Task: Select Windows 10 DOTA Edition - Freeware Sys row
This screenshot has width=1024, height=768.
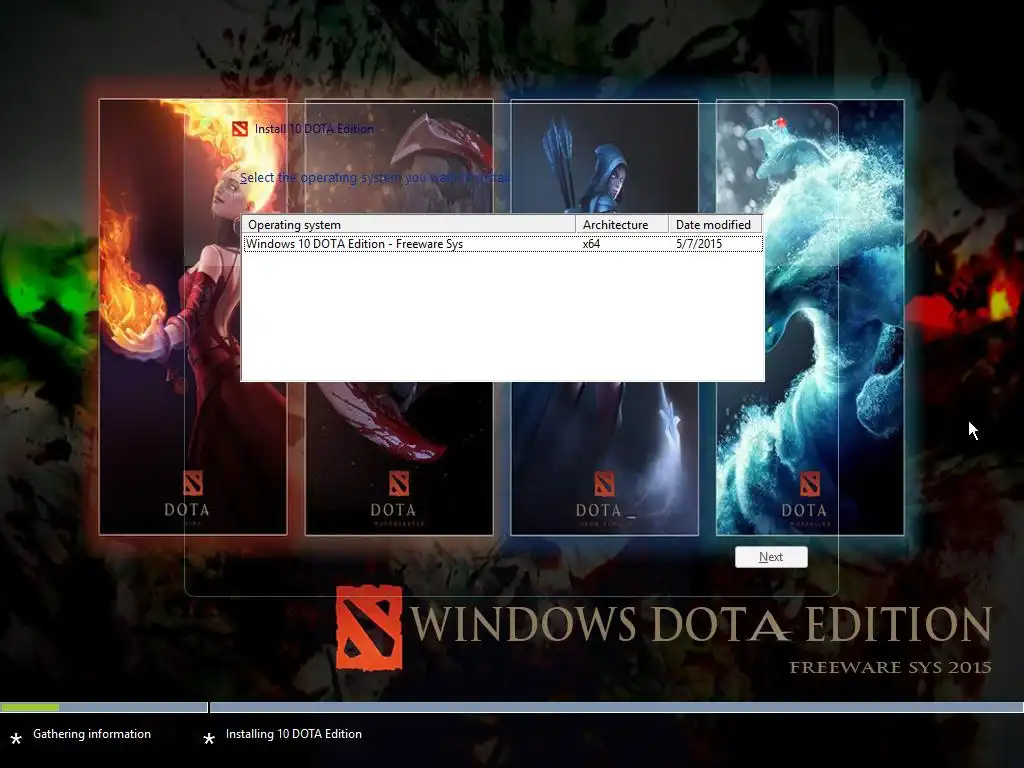Action: [502, 244]
